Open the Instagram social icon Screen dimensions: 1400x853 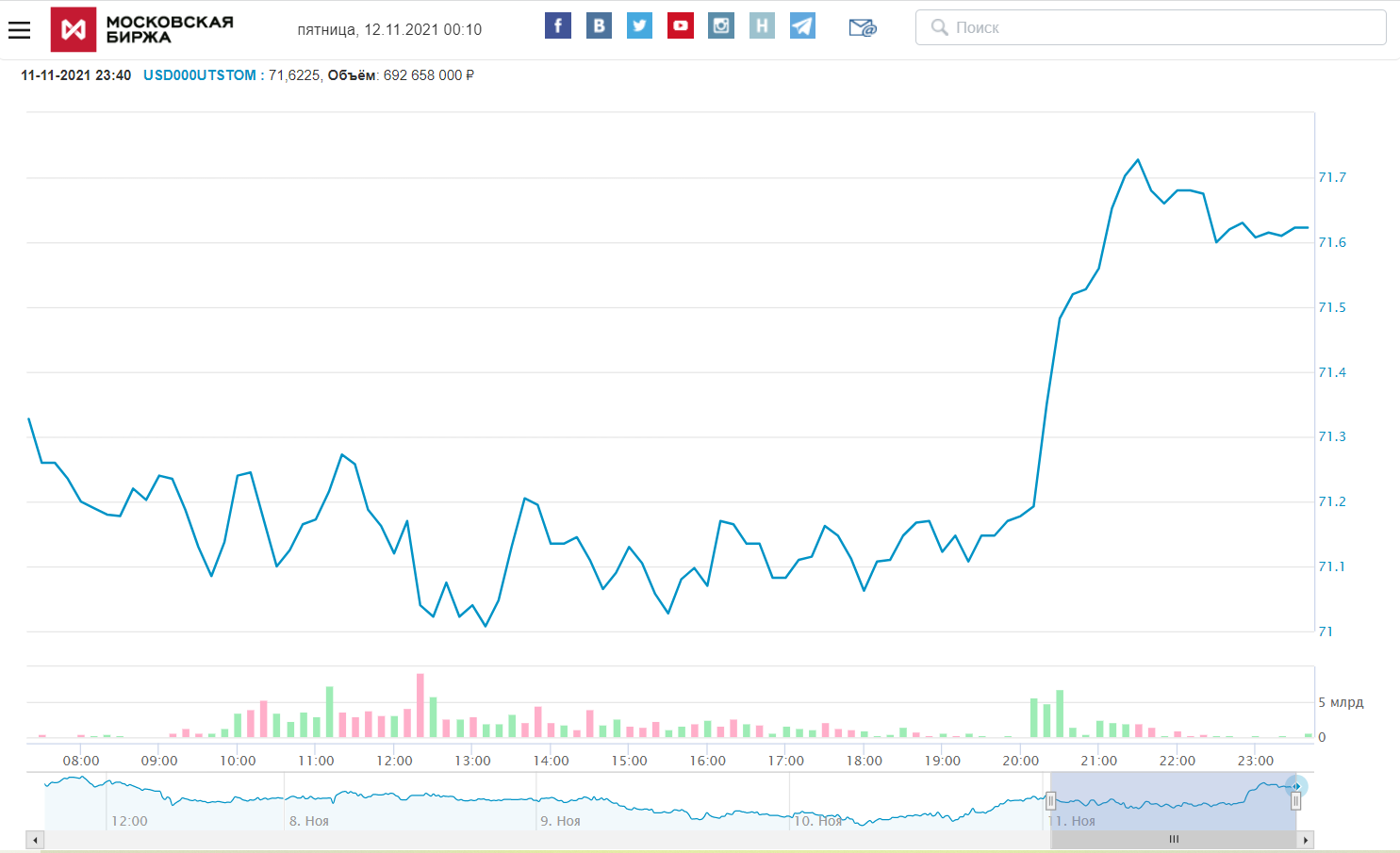point(721,26)
